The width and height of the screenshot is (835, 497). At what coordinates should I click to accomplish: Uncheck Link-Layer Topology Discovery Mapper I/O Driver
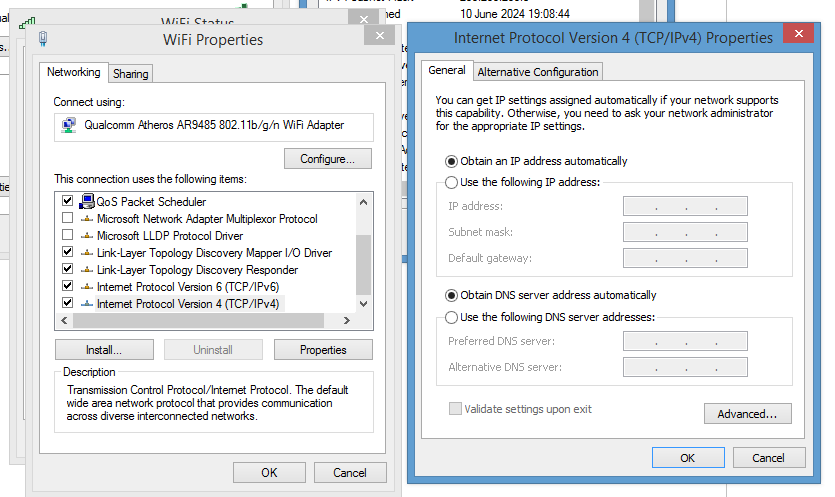tap(68, 252)
